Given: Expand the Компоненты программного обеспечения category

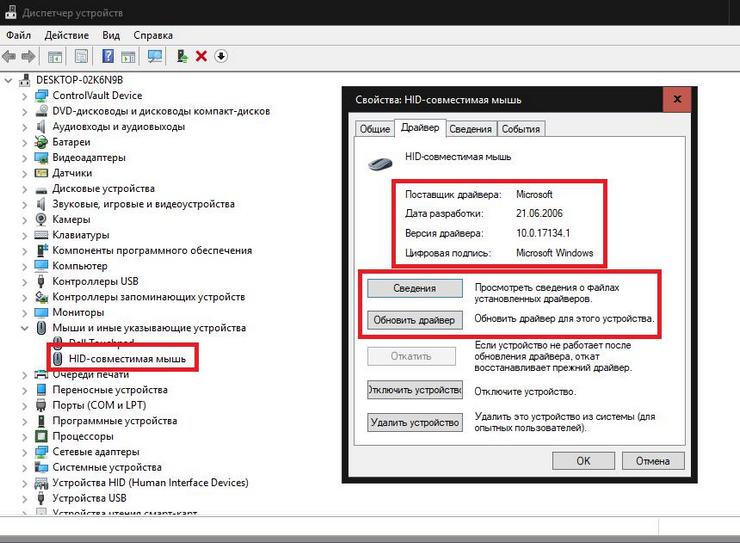Looking at the screenshot, I should (x=25, y=251).
